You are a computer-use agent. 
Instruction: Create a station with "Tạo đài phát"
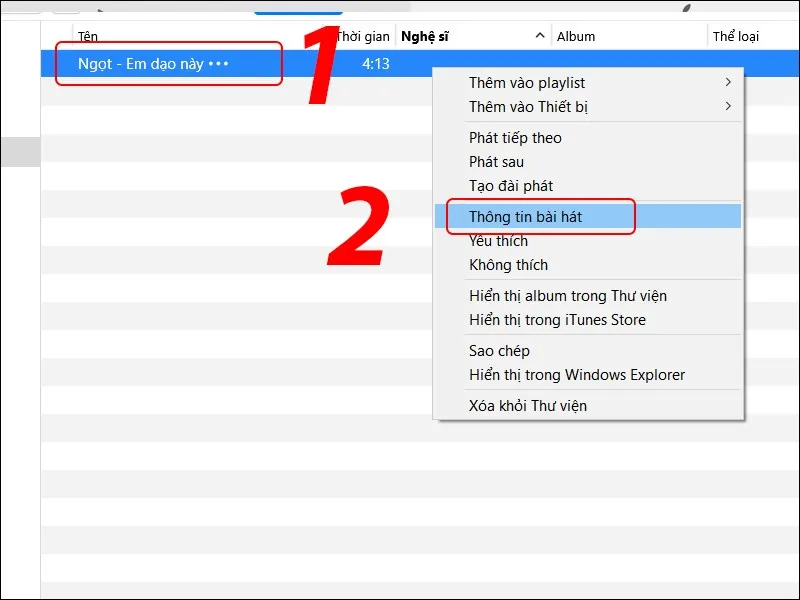(508, 186)
